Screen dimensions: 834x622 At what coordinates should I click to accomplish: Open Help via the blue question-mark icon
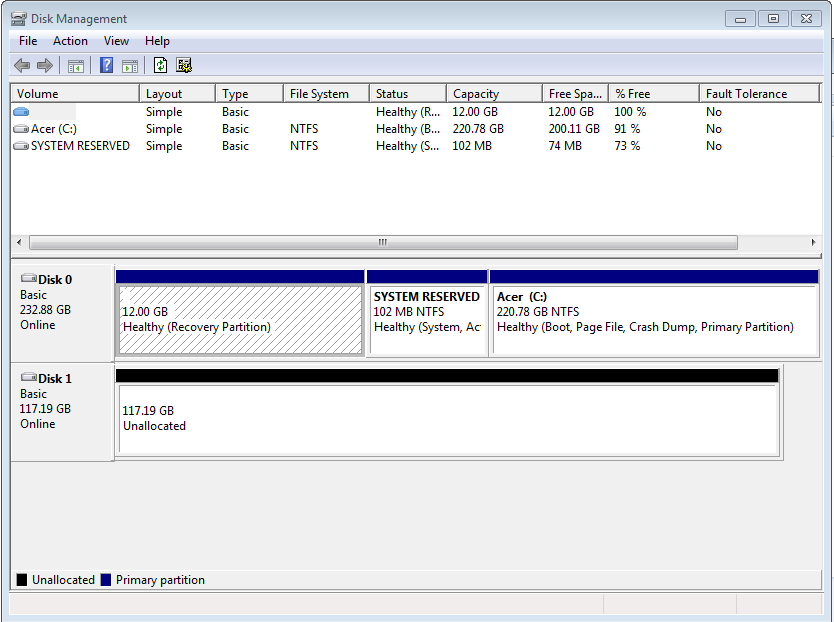tap(106, 65)
